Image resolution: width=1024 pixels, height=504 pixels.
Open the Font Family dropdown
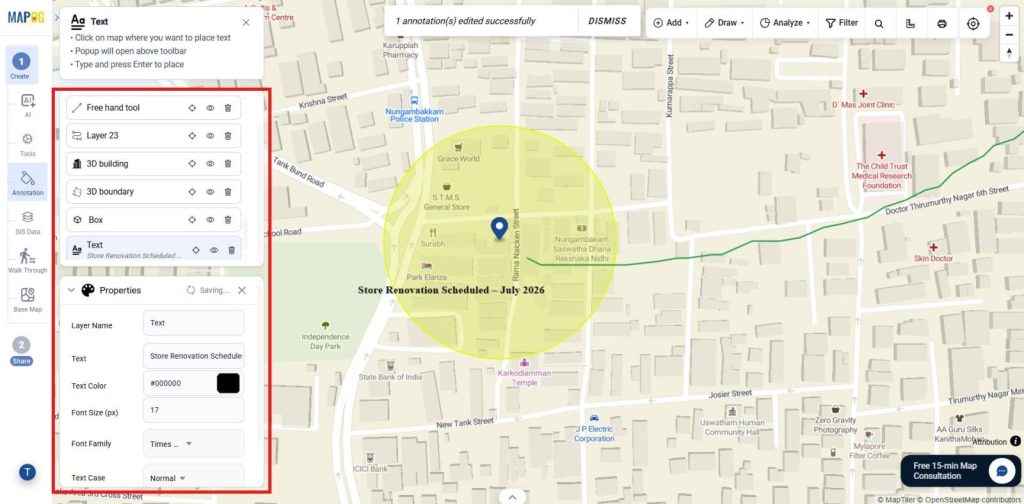pyautogui.click(x=193, y=443)
